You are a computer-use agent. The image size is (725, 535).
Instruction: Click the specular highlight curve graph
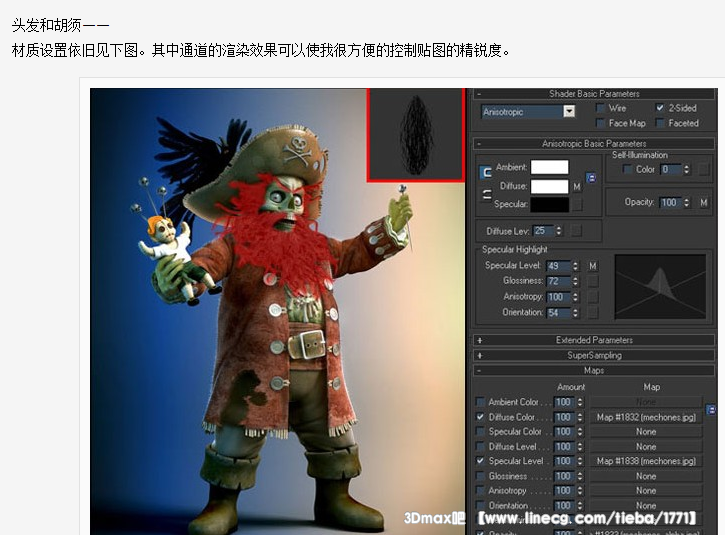[660, 287]
